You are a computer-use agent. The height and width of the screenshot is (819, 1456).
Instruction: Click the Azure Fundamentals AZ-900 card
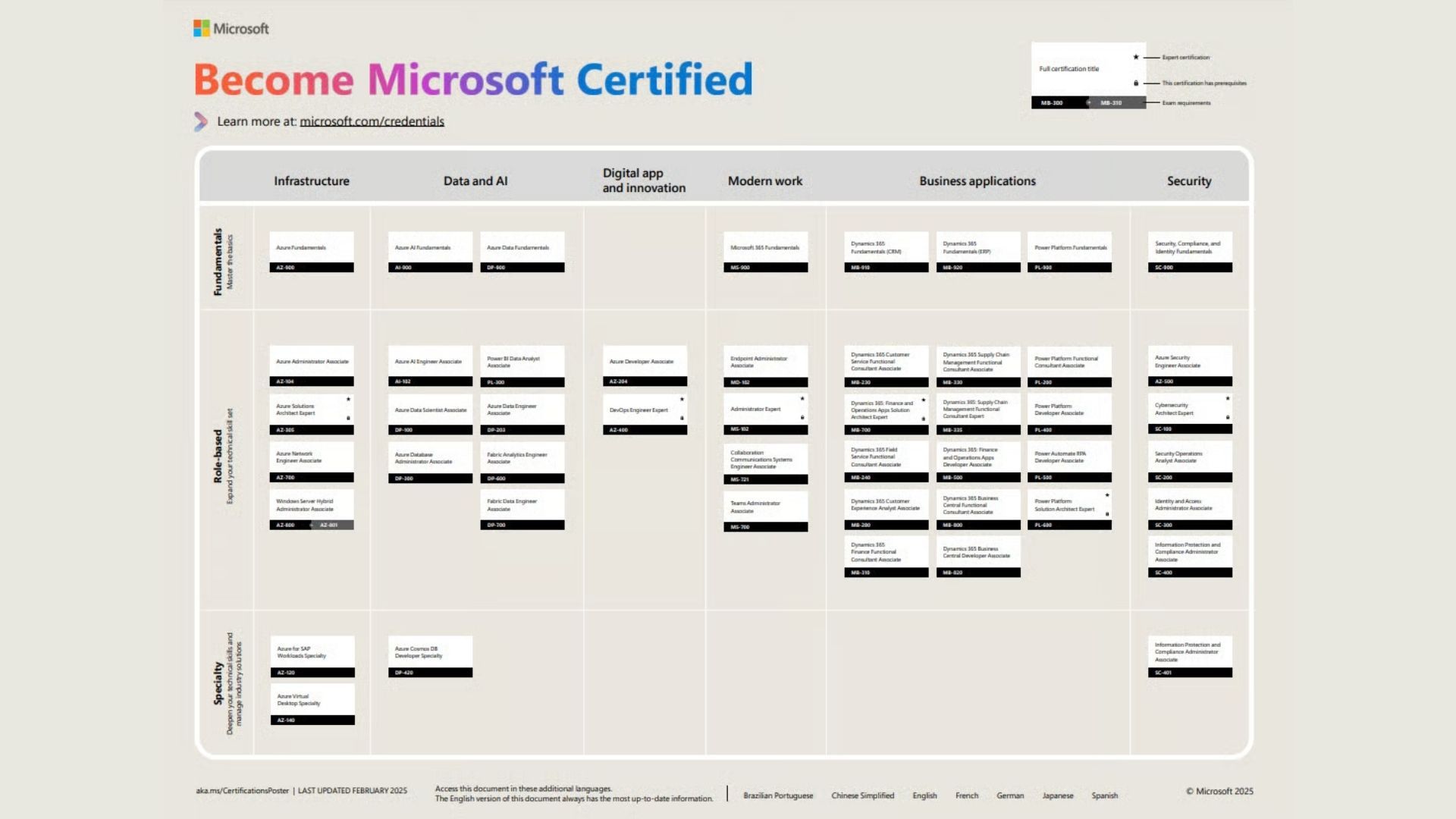point(312,252)
